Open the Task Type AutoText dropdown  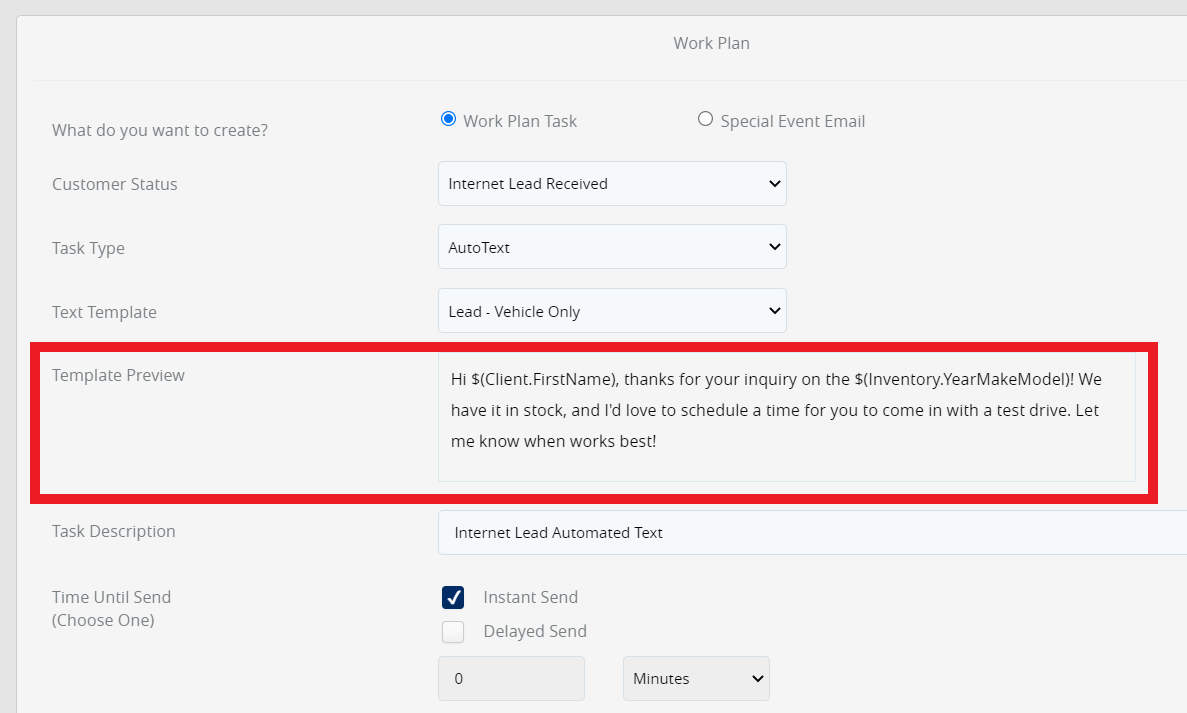click(612, 247)
